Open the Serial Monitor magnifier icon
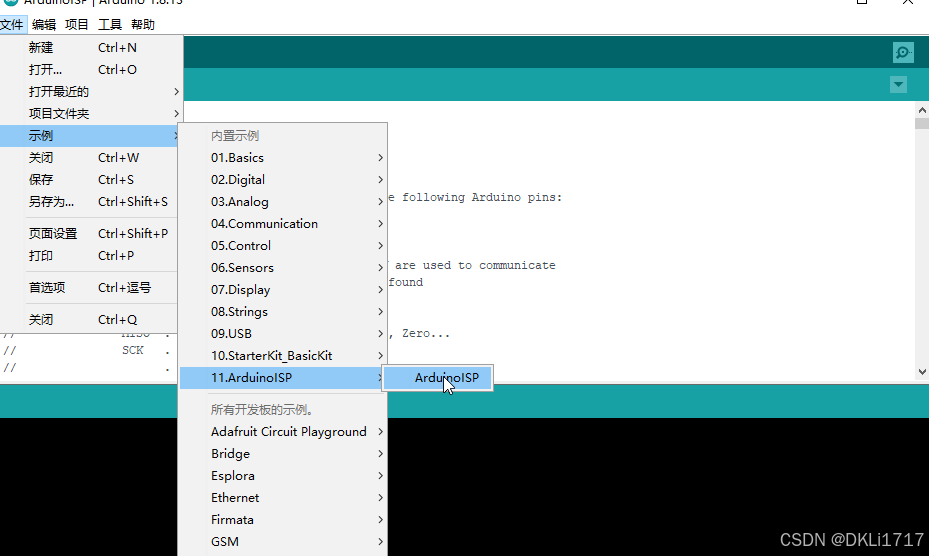This screenshot has height=556, width=929. tap(903, 53)
